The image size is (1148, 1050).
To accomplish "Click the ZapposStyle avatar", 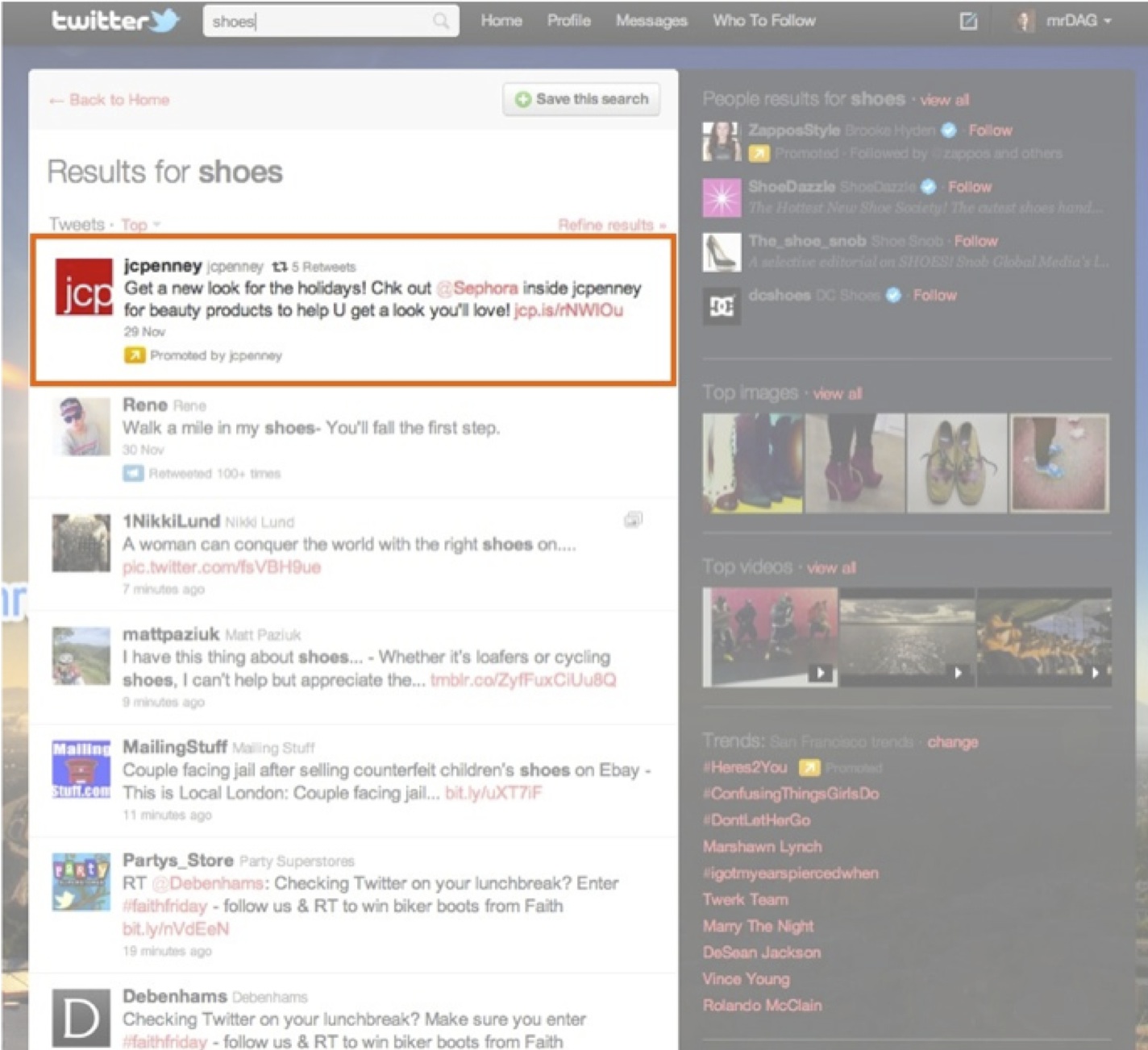I will [x=722, y=141].
